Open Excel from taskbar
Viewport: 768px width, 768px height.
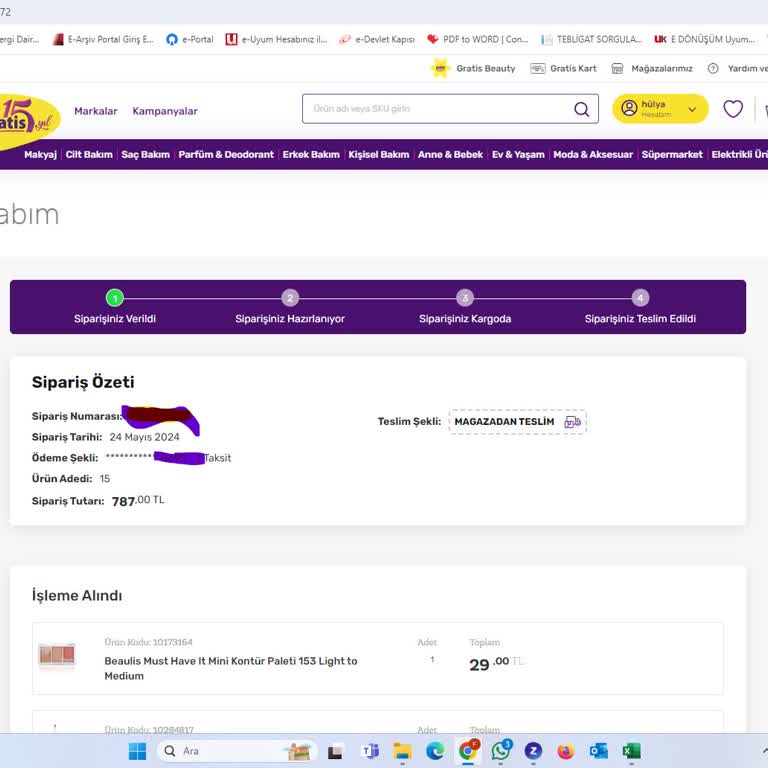631,751
